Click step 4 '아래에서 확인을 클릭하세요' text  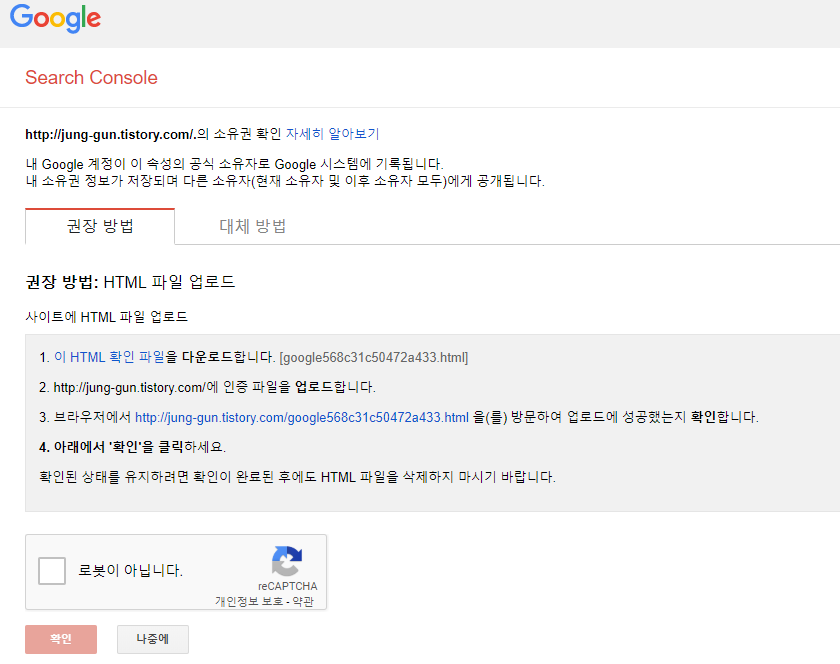pos(132,447)
